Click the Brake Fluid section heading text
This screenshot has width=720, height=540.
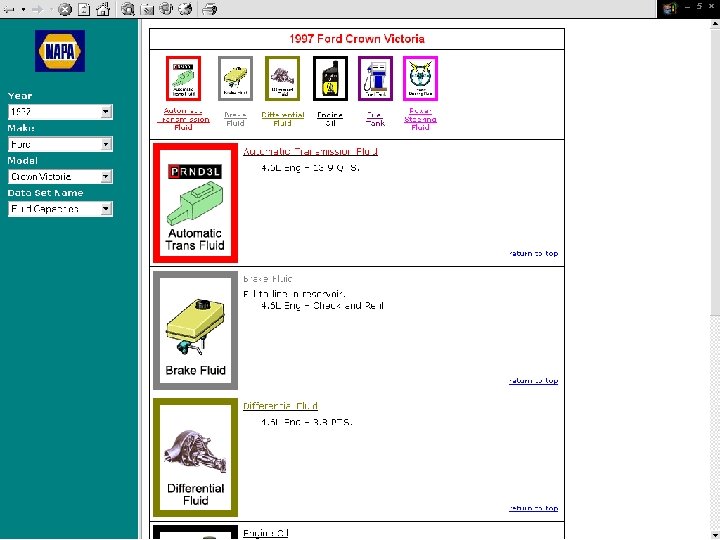pos(268,279)
